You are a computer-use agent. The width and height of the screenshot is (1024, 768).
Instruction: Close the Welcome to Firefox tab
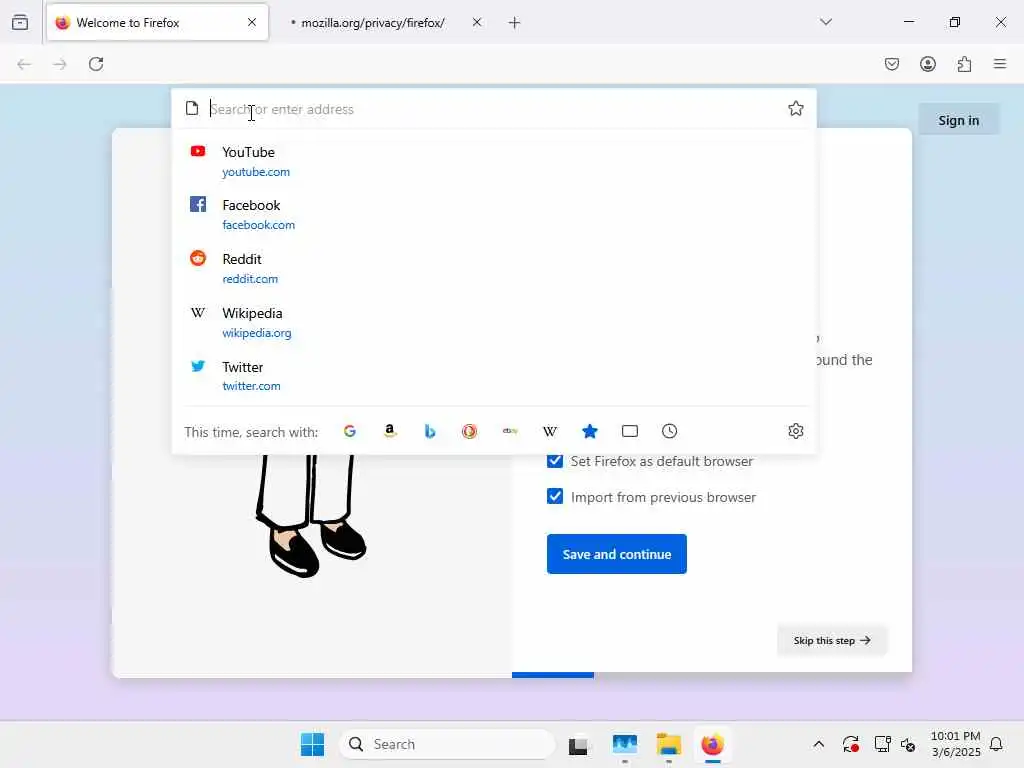point(252,22)
